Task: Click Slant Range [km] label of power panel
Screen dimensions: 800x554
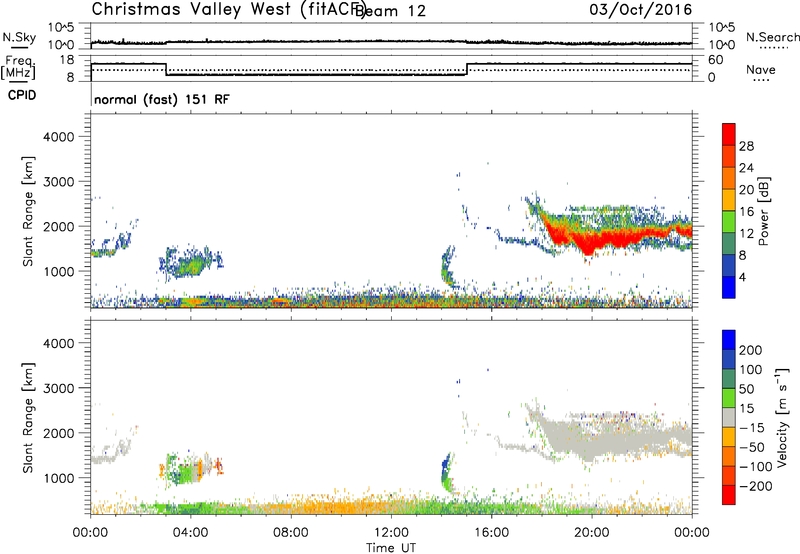Action: pyautogui.click(x=28, y=211)
